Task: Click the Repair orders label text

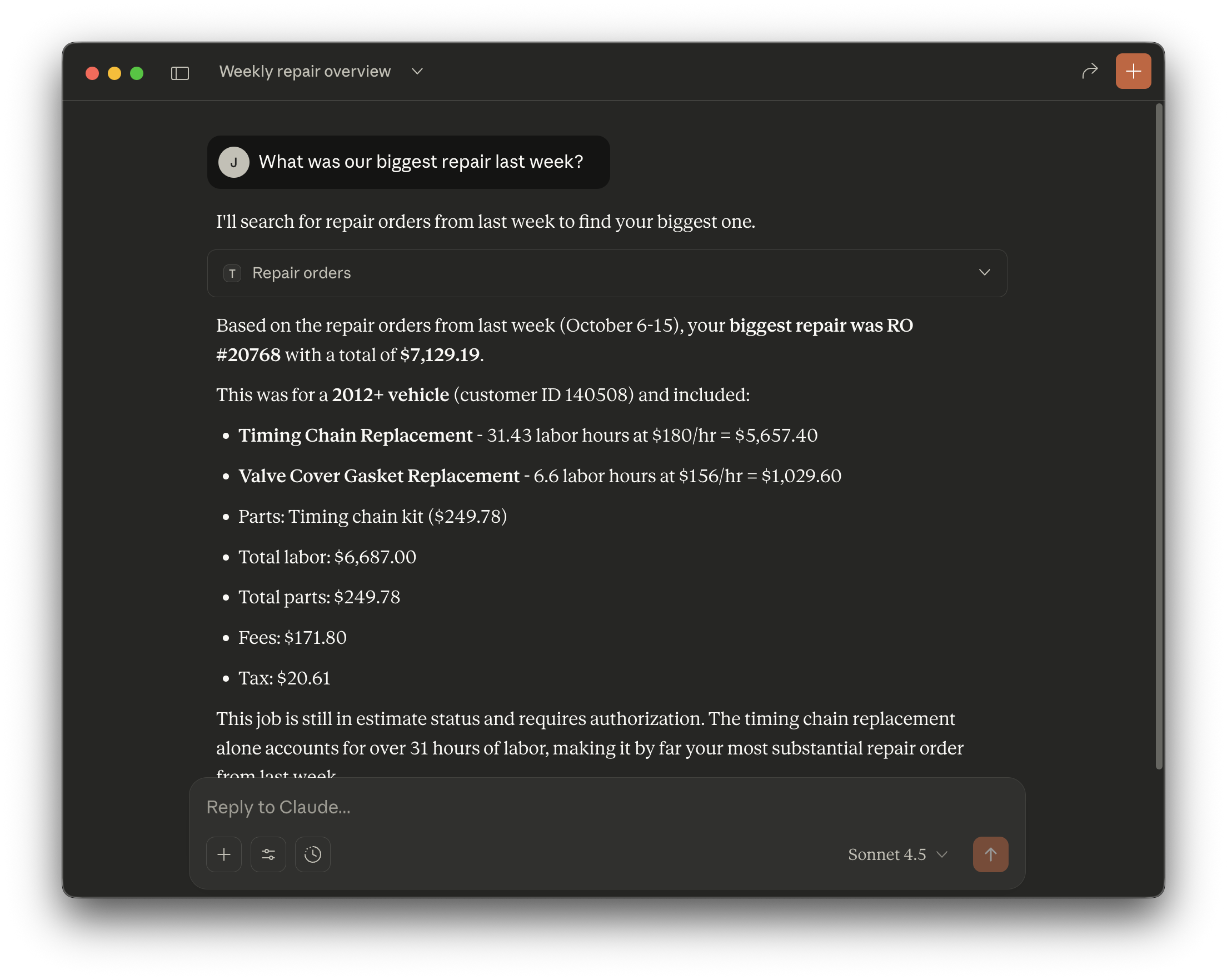Action: 301,273
